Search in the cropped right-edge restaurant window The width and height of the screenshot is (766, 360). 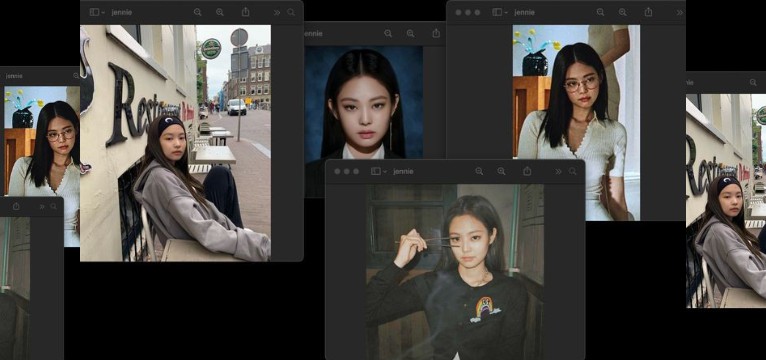[x=753, y=83]
